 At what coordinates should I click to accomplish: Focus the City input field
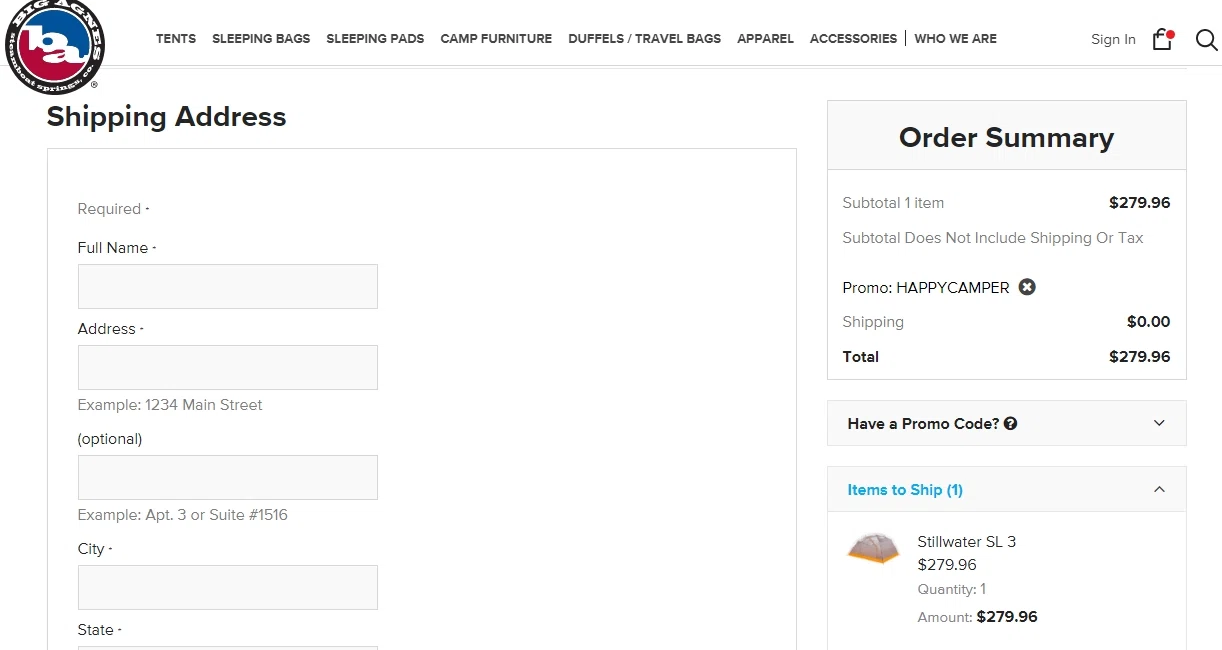pos(228,587)
